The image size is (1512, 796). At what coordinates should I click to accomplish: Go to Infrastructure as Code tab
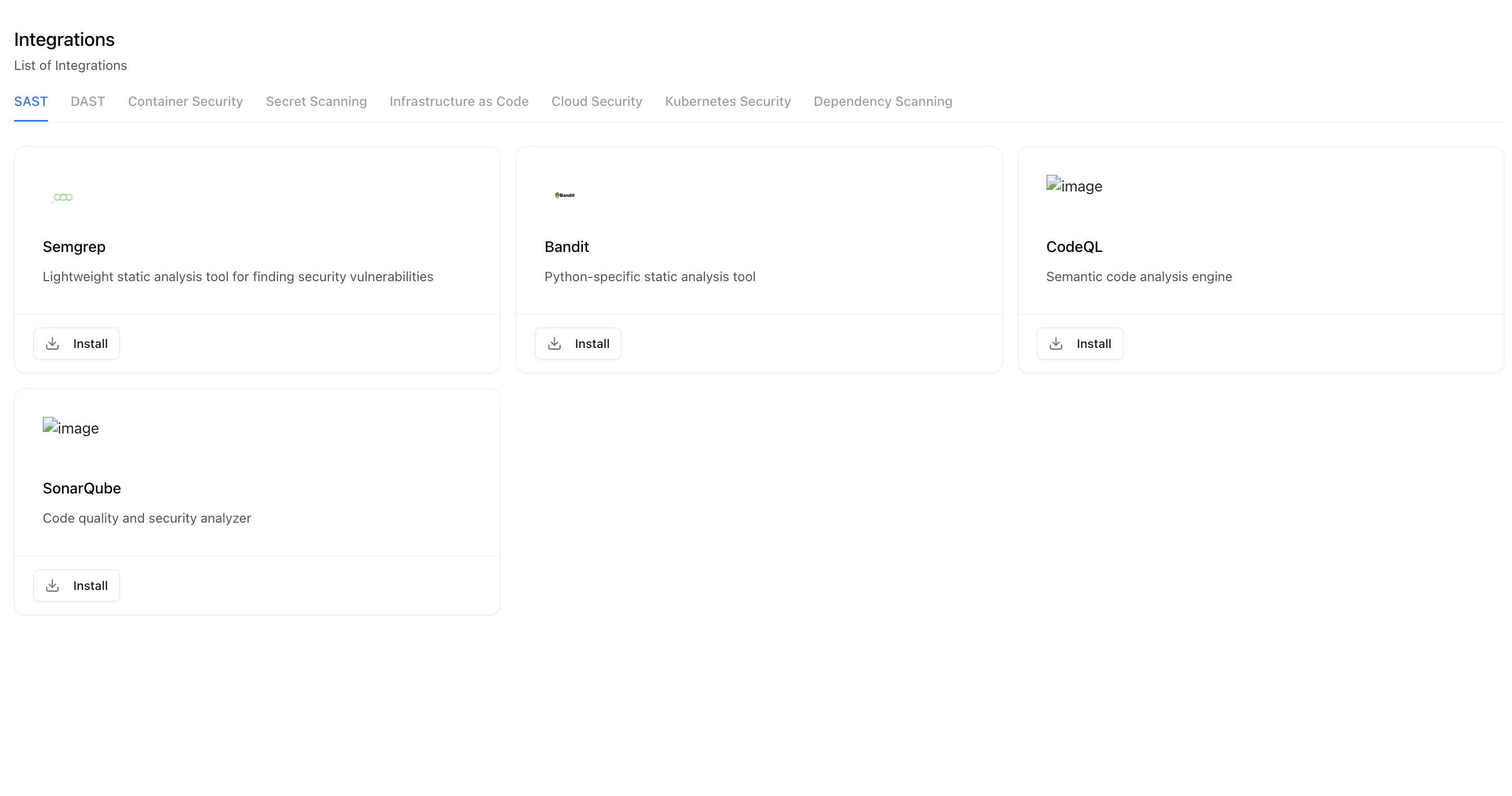click(x=459, y=102)
